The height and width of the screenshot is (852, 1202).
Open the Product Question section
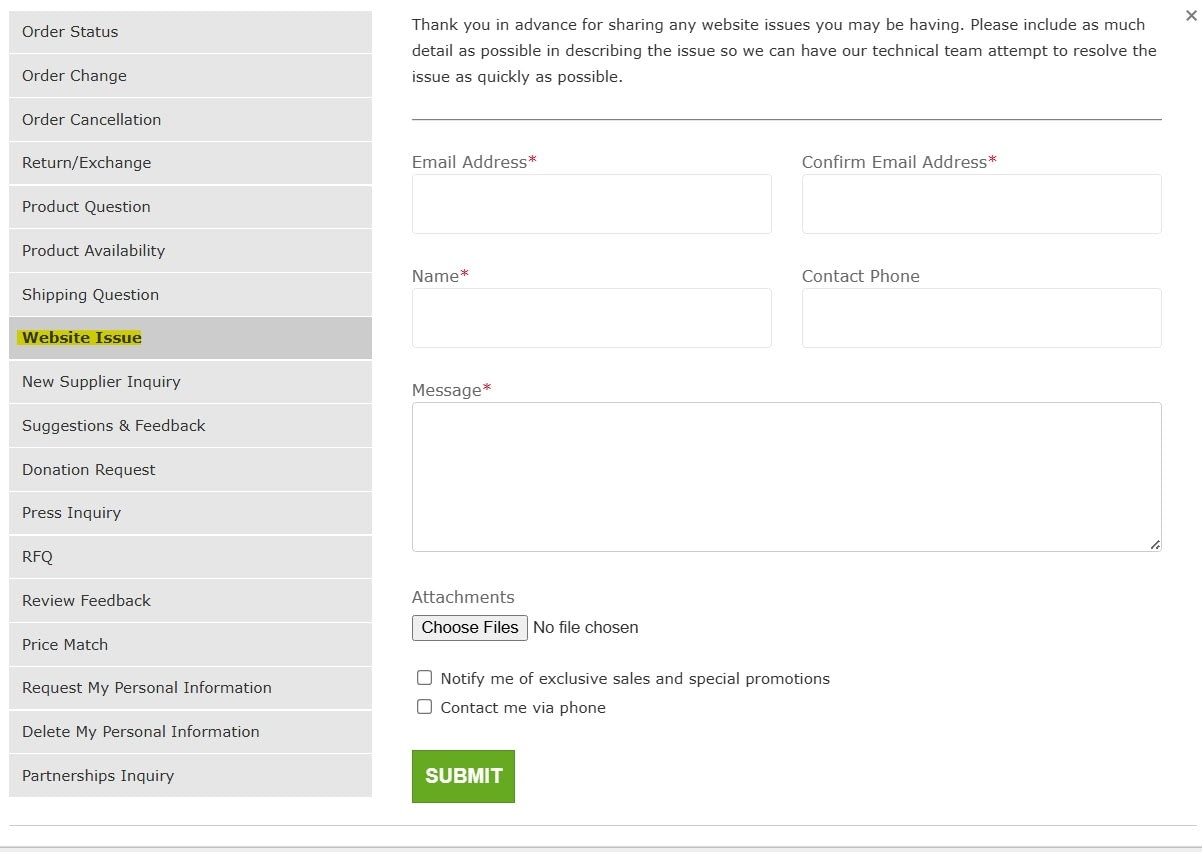click(x=190, y=207)
